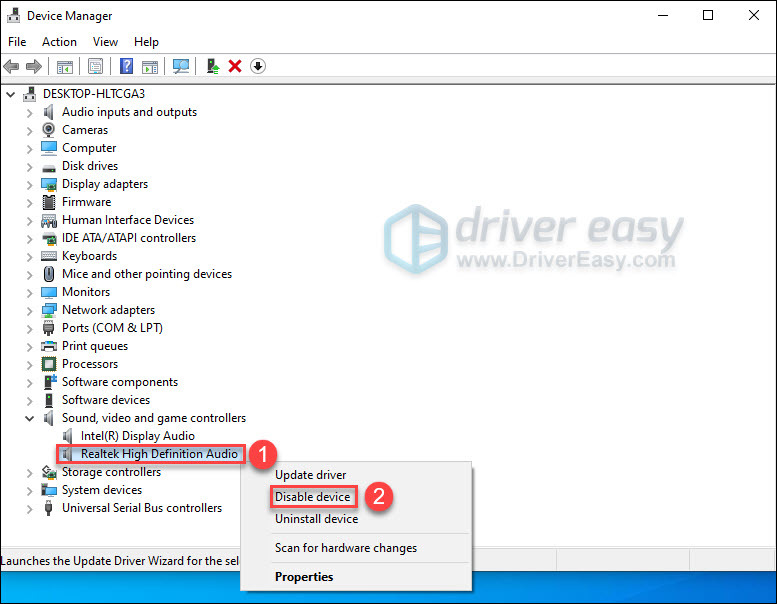
Task: Expand the Network adapters node
Action: tap(29, 310)
